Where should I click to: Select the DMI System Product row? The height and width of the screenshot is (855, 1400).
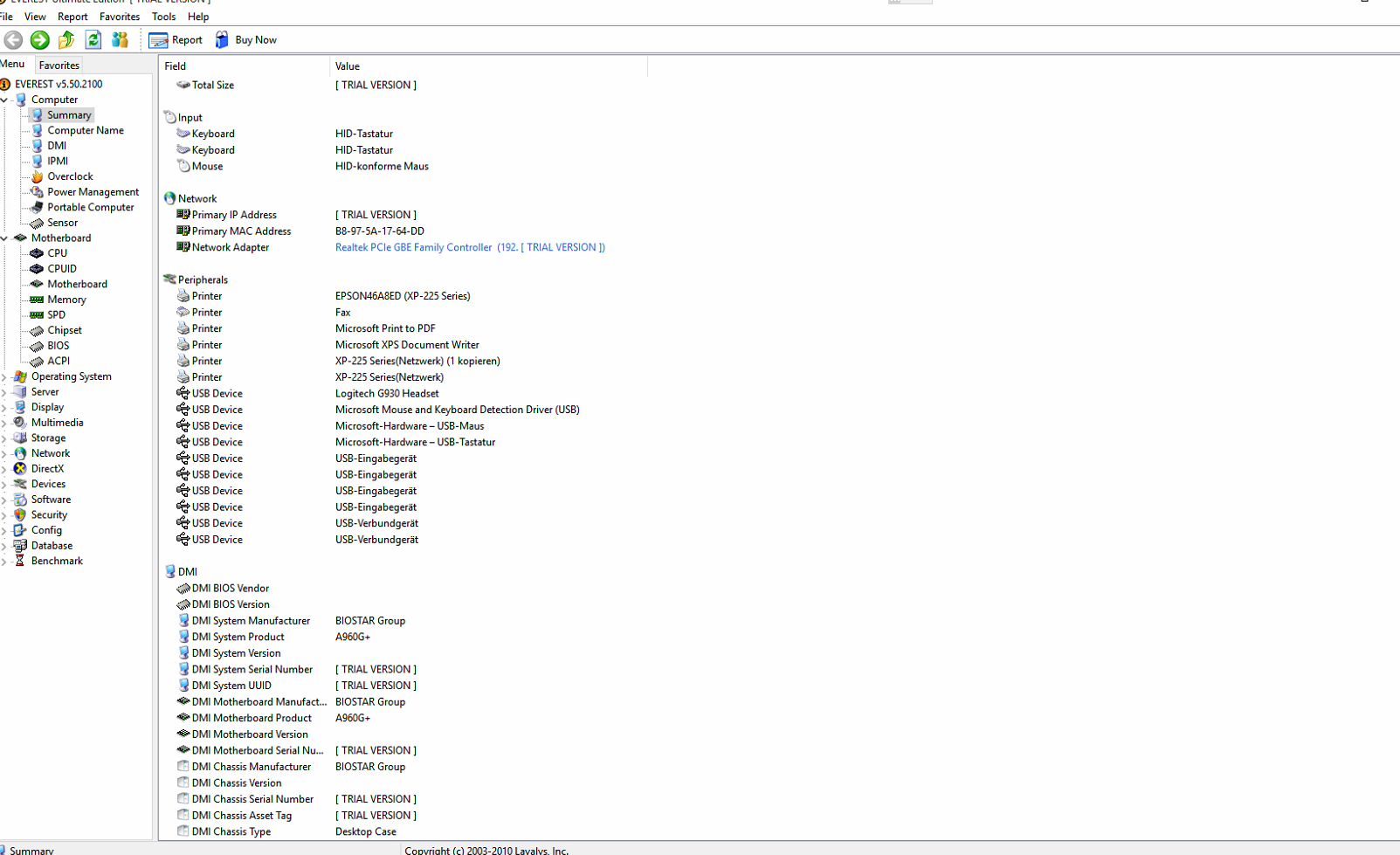click(404, 637)
